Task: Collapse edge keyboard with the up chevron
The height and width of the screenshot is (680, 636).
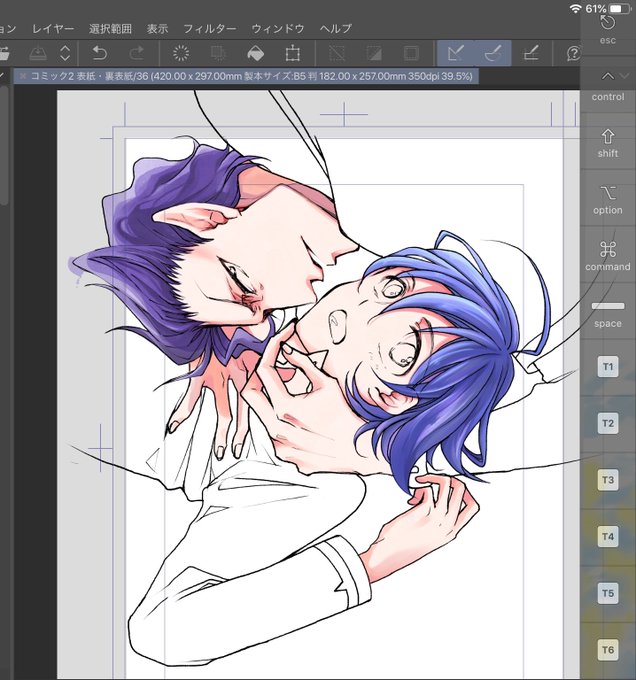Action: tap(608, 76)
